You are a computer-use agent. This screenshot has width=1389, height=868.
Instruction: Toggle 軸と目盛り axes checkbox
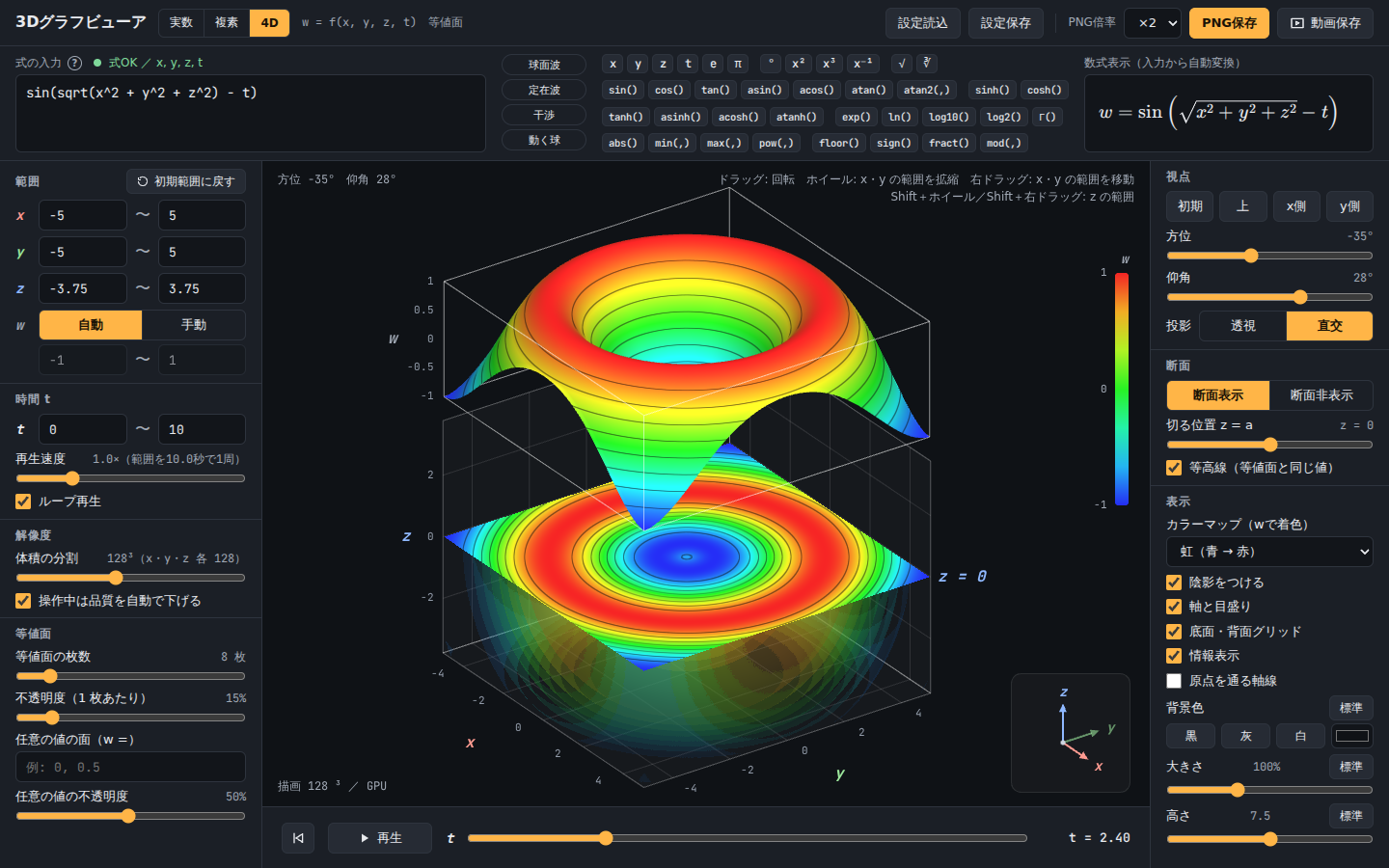[1174, 607]
